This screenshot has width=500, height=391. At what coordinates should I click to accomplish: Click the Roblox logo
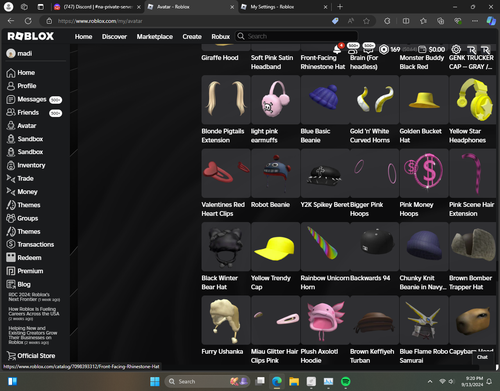click(x=30, y=36)
